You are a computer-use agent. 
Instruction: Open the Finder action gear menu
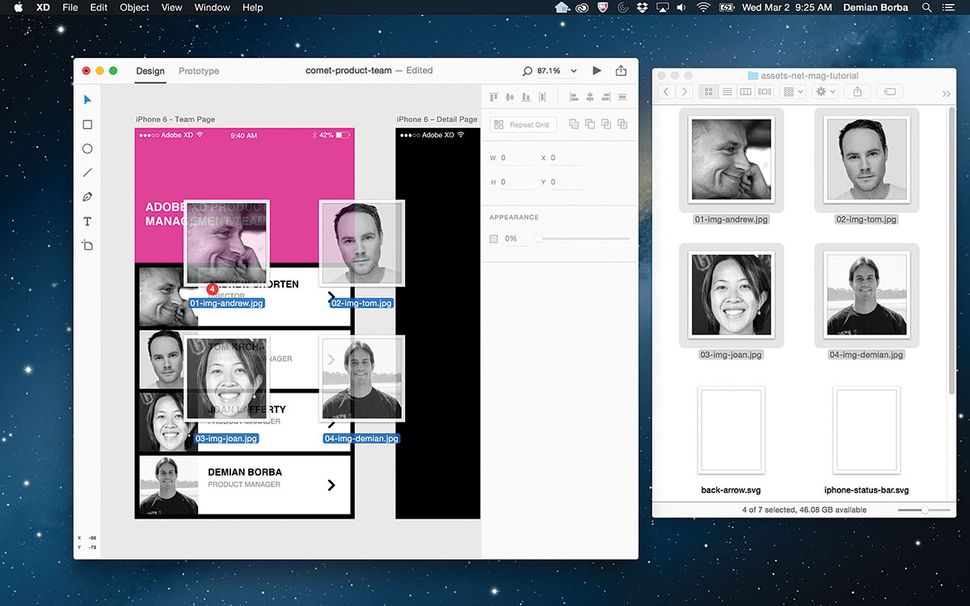pyautogui.click(x=824, y=91)
